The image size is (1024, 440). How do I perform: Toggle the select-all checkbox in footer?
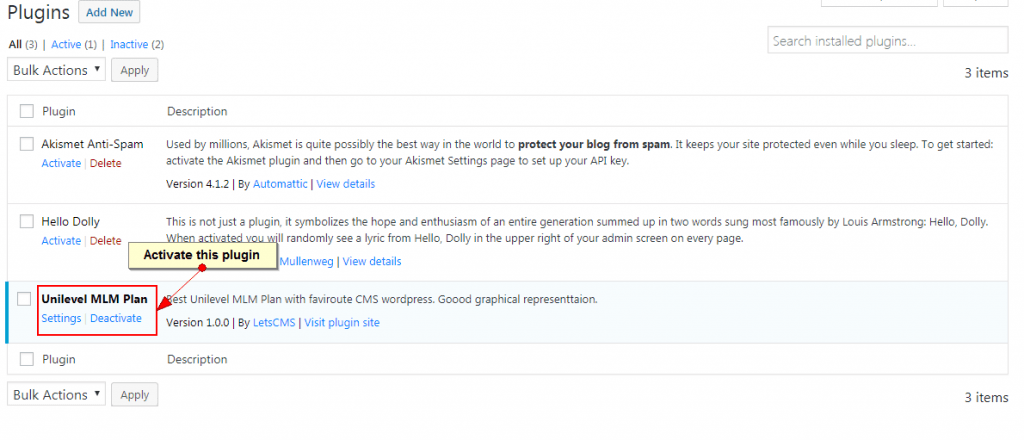(27, 359)
